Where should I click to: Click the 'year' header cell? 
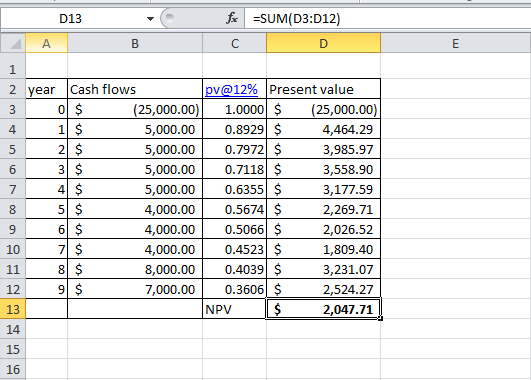click(46, 89)
